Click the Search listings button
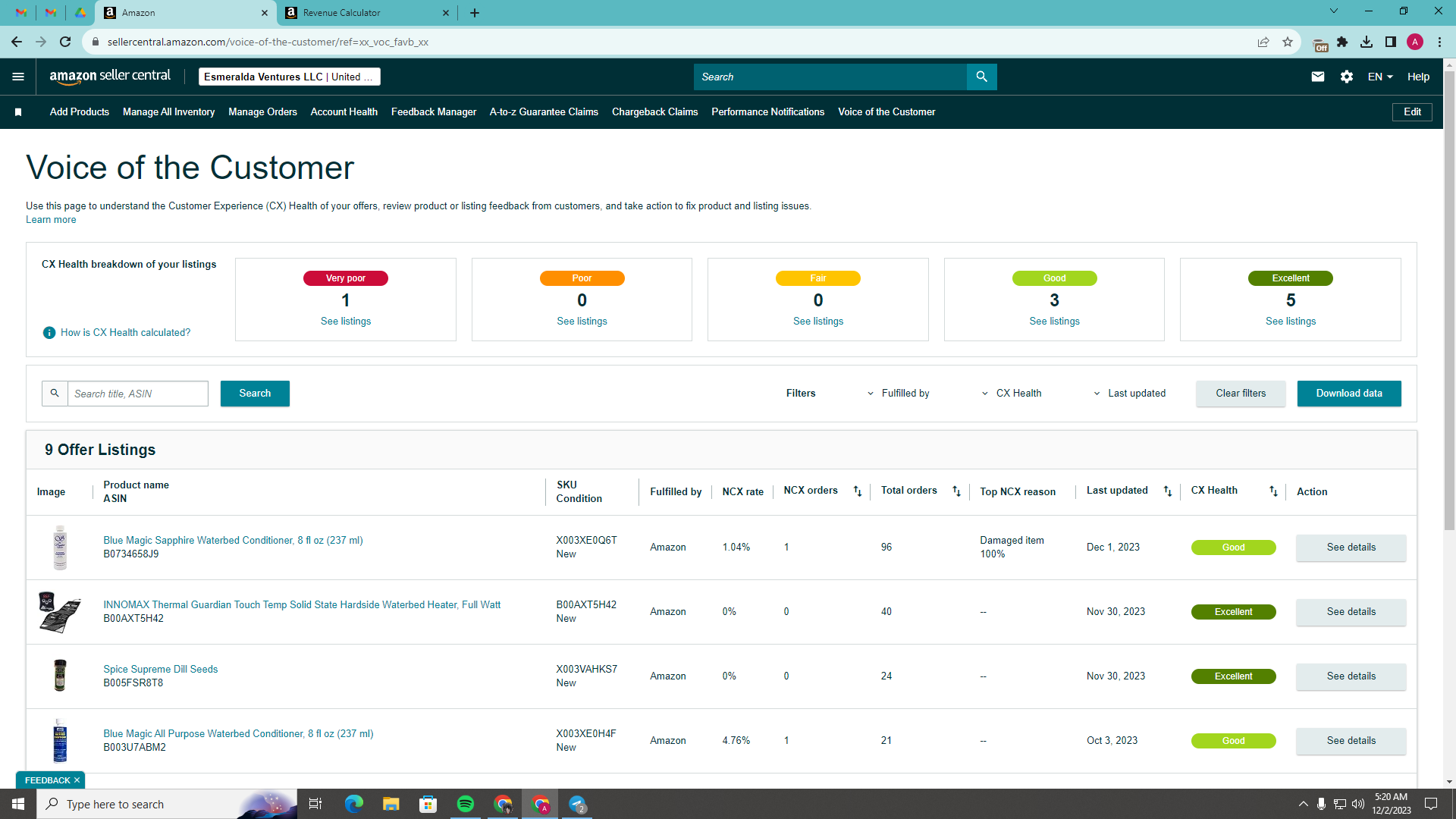The image size is (1456, 819). click(x=255, y=394)
